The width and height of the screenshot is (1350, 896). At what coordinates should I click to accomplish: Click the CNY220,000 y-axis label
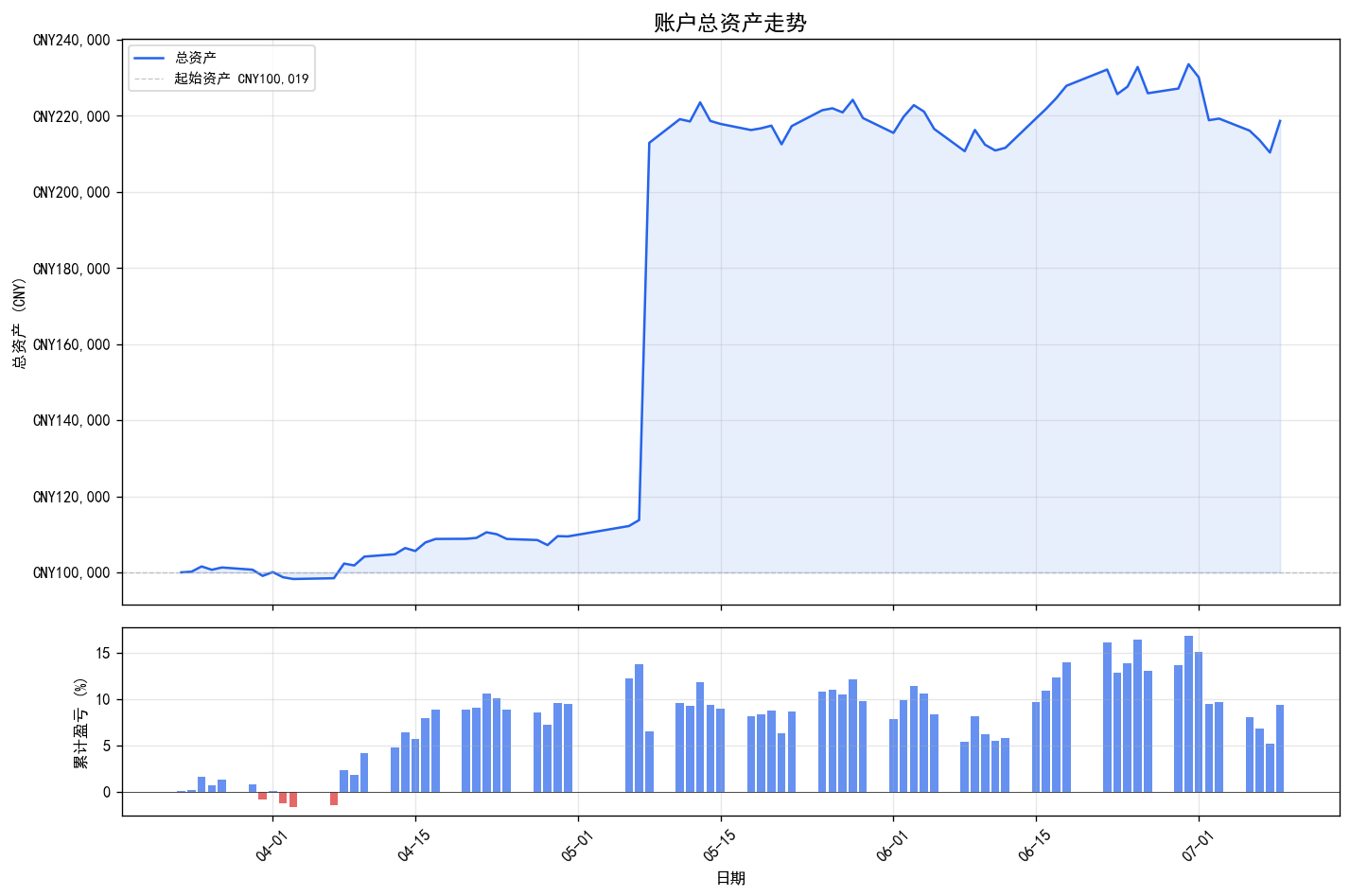71,116
